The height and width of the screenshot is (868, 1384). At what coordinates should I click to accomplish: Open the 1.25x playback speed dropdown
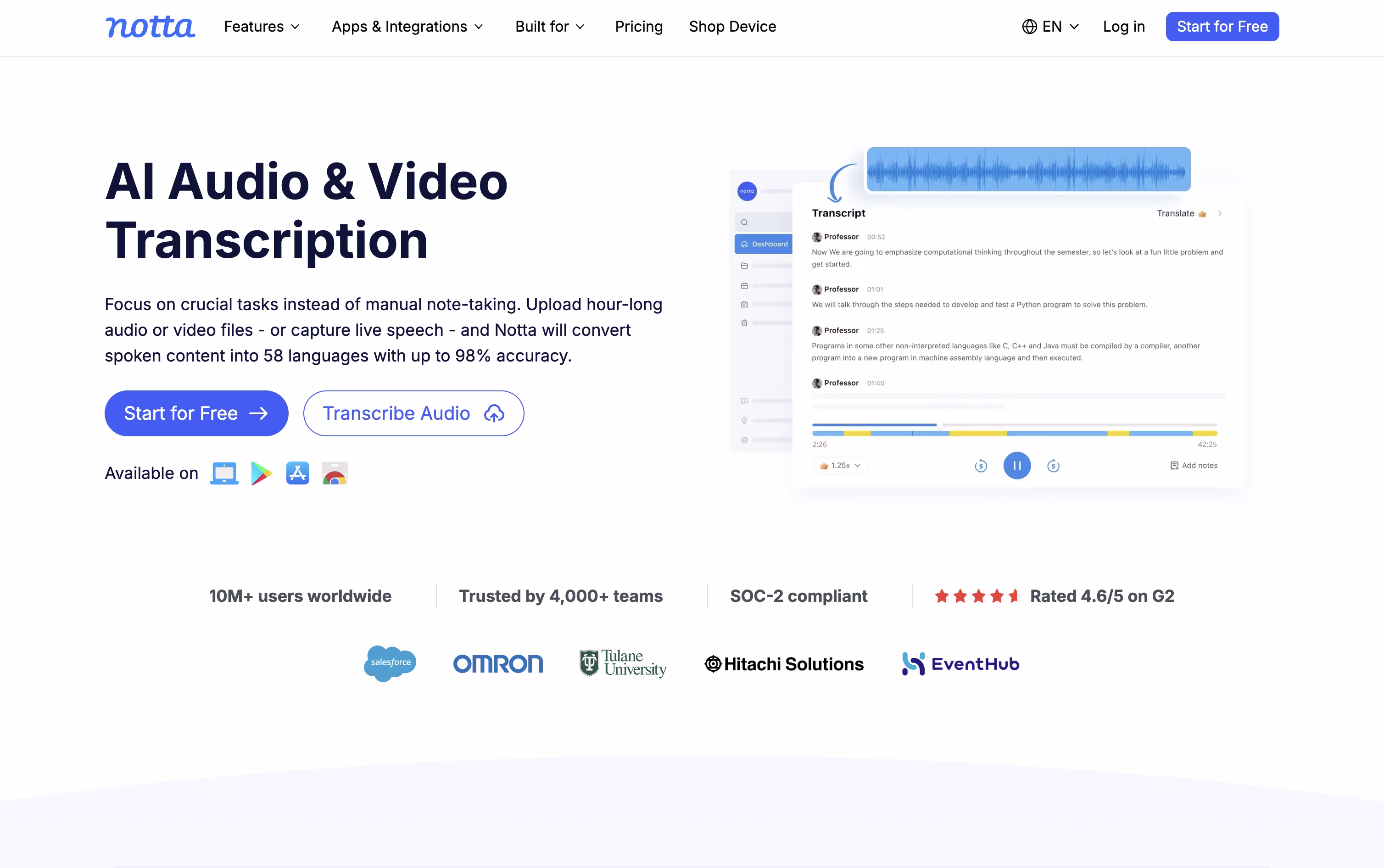point(840,466)
